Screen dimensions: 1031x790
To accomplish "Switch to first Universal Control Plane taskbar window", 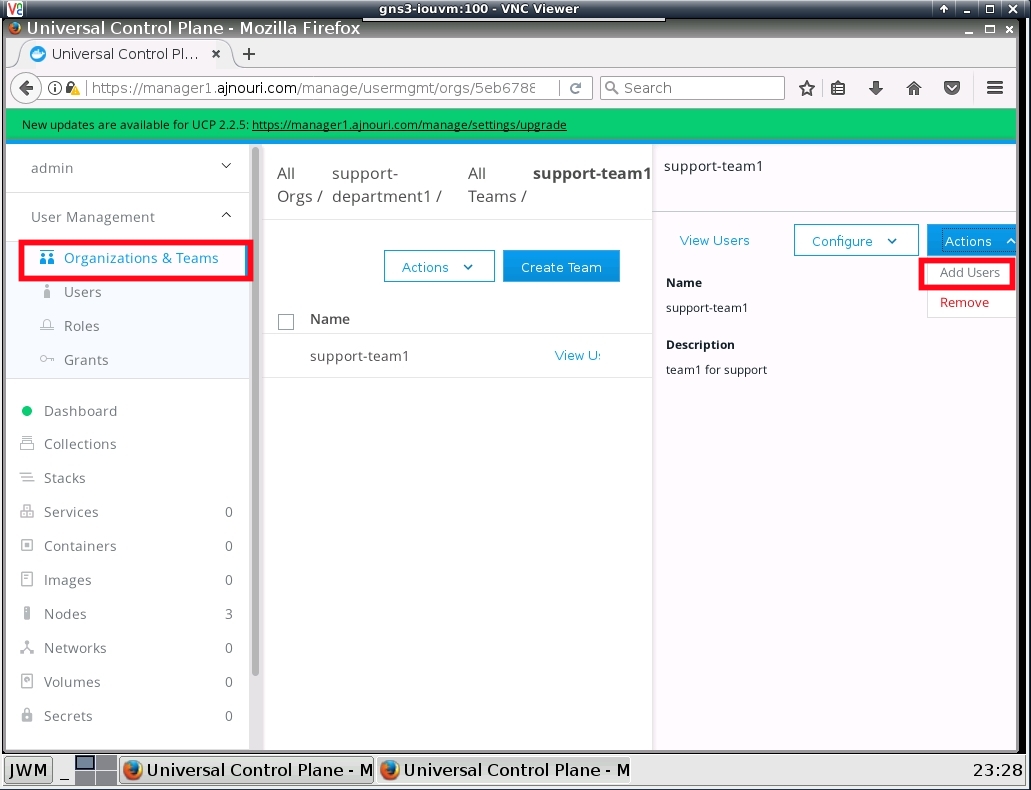I will [246, 770].
